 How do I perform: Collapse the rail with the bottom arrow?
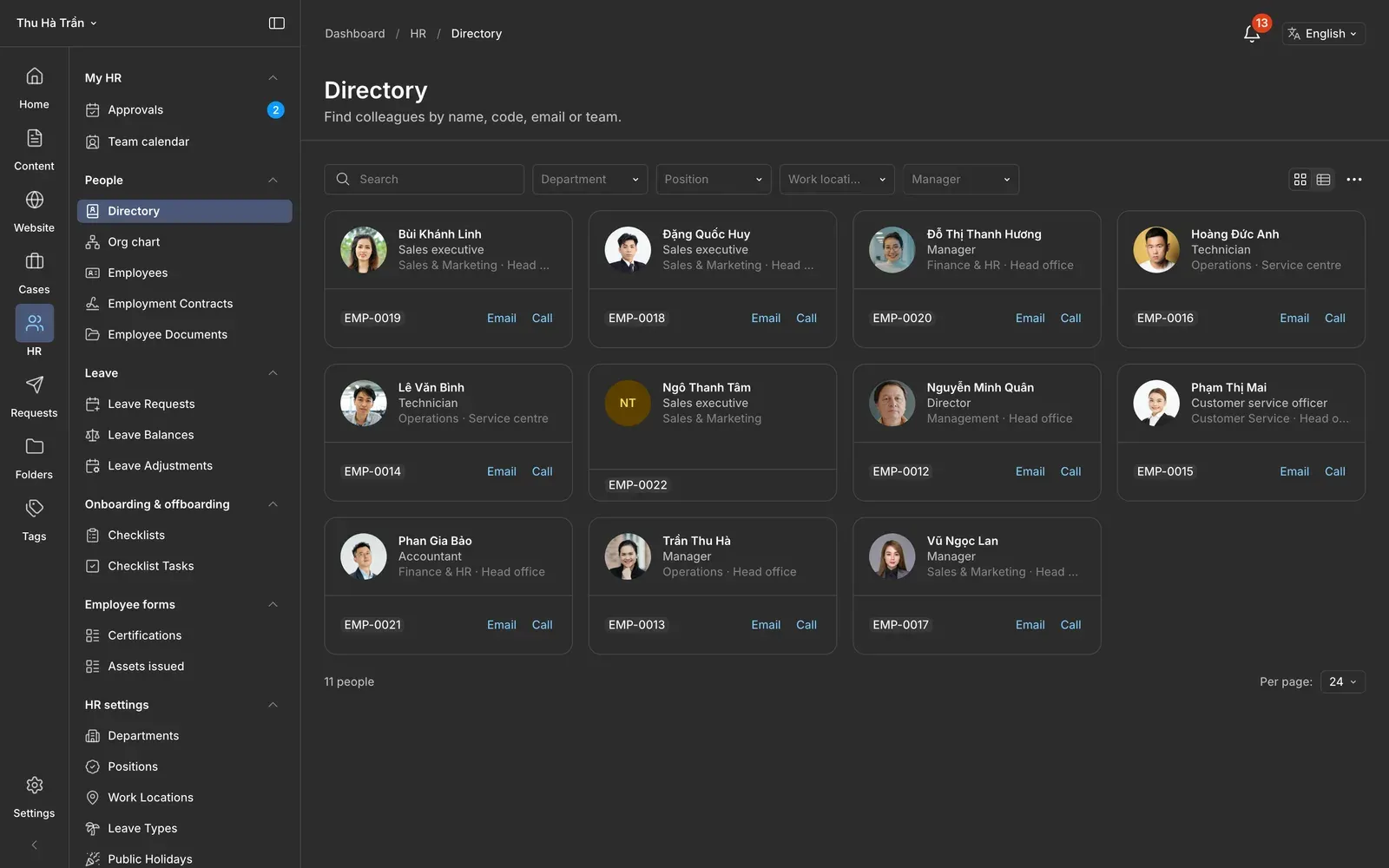[x=34, y=845]
